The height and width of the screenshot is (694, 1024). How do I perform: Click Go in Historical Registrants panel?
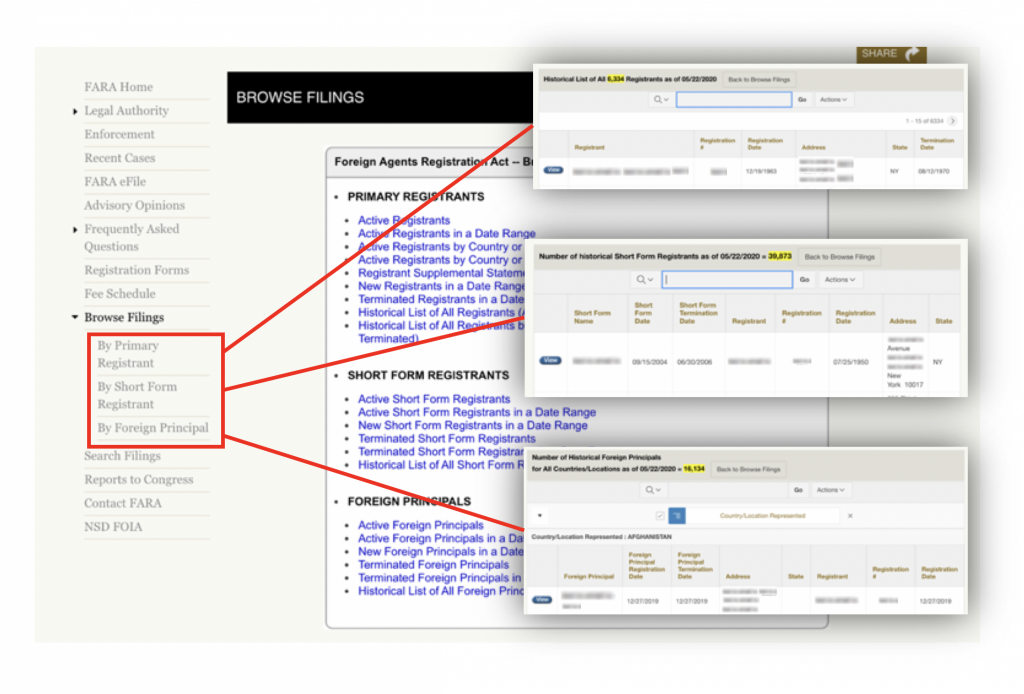click(802, 99)
